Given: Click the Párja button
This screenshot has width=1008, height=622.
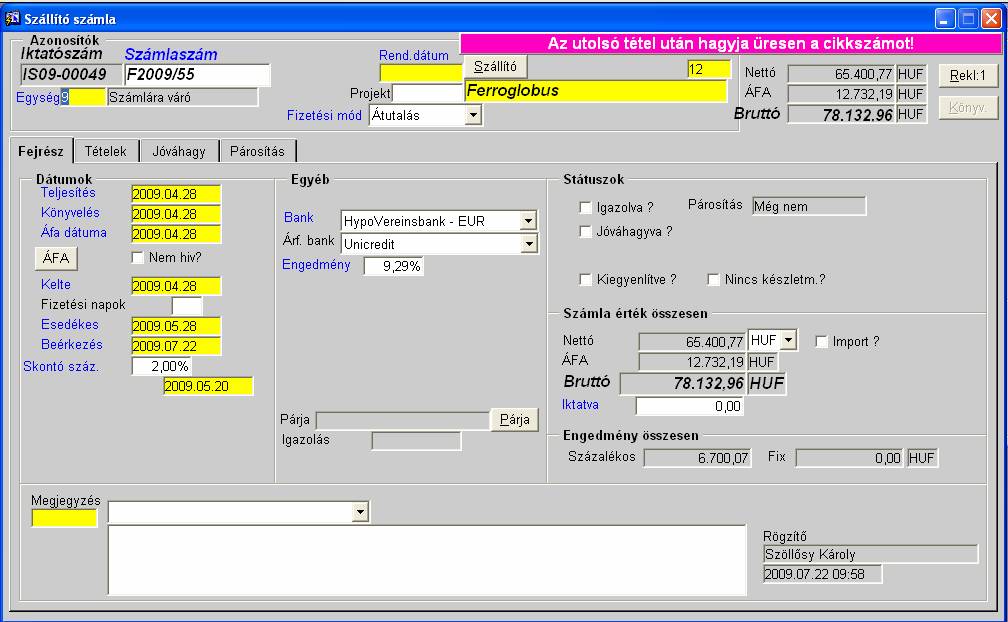Looking at the screenshot, I should (514, 420).
